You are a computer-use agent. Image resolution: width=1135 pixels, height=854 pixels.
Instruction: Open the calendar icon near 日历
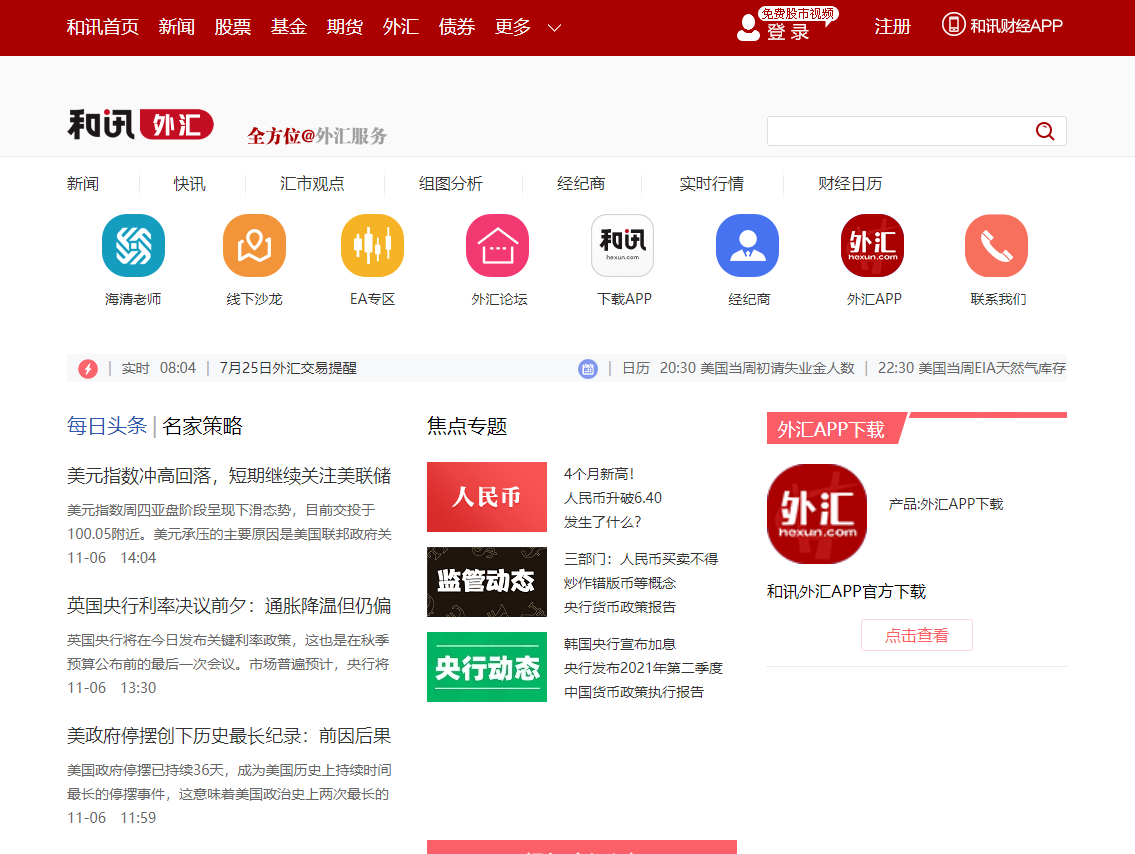[588, 368]
